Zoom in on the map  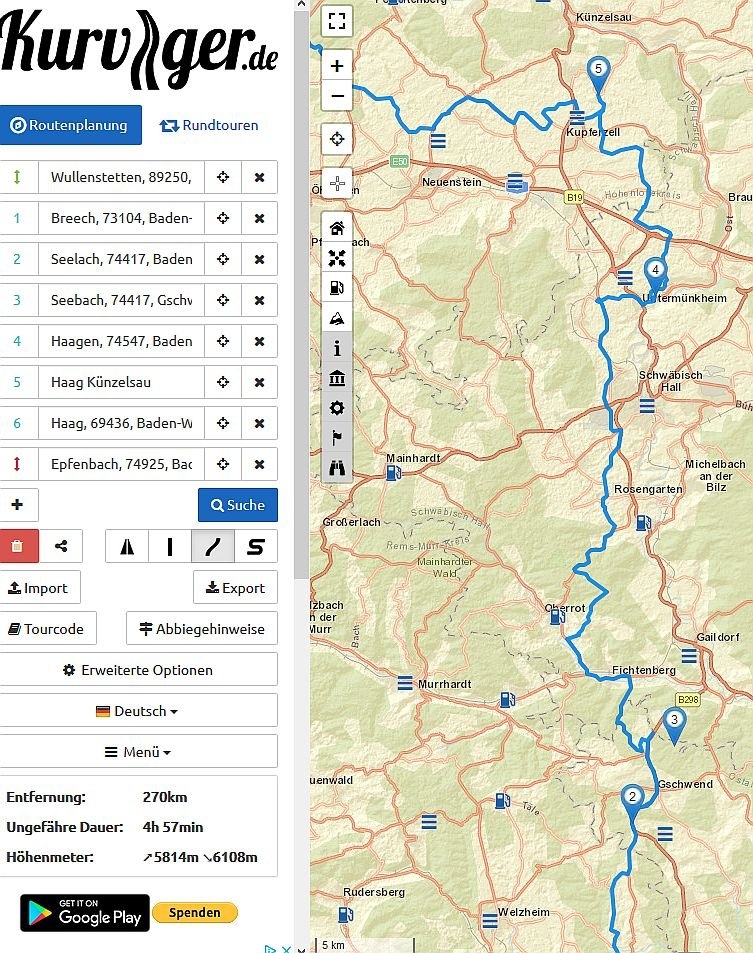(x=337, y=66)
